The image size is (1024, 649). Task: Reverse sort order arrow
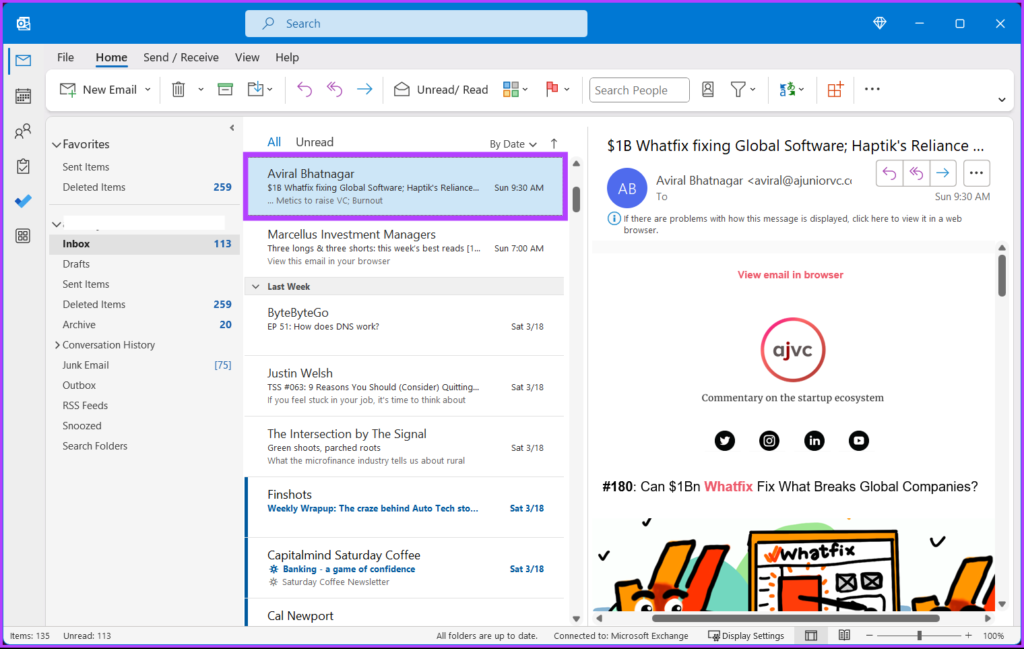[554, 144]
